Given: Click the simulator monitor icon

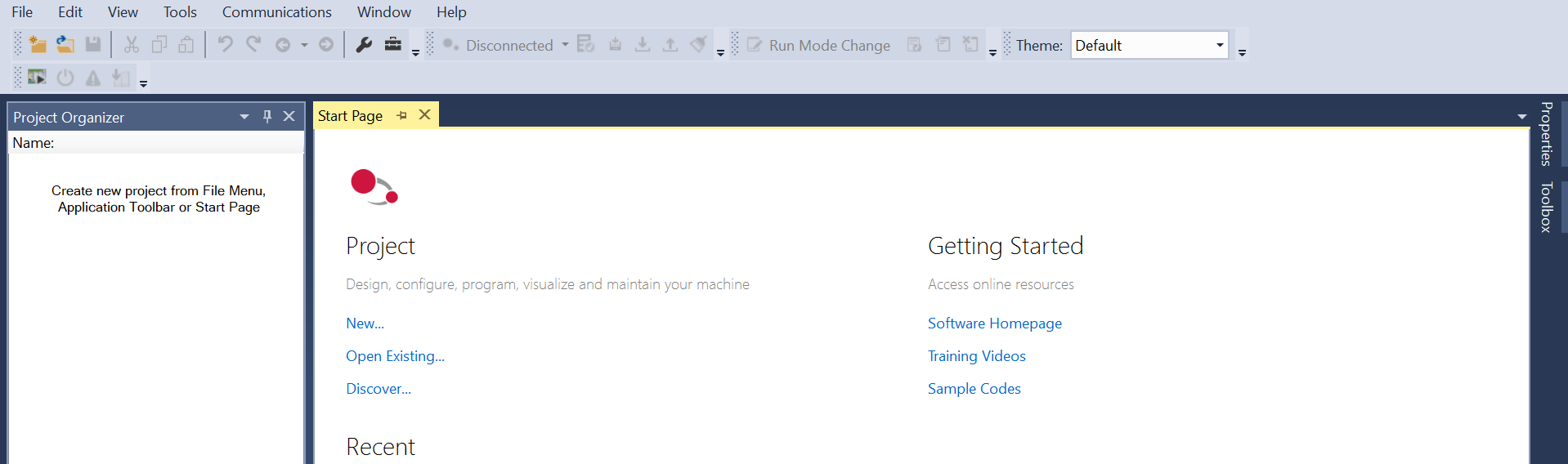Looking at the screenshot, I should click(37, 78).
